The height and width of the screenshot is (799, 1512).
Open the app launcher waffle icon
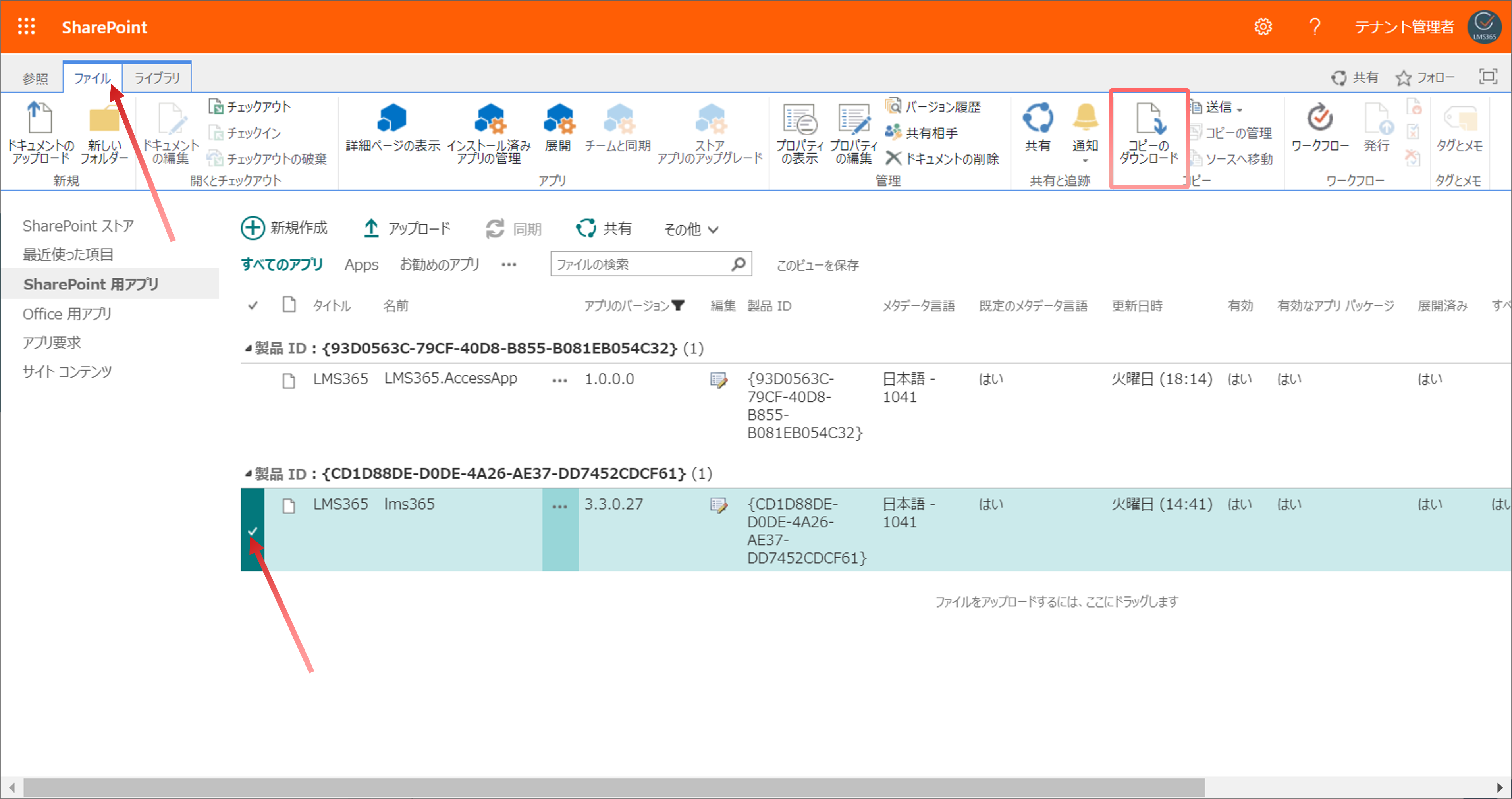coord(27,27)
